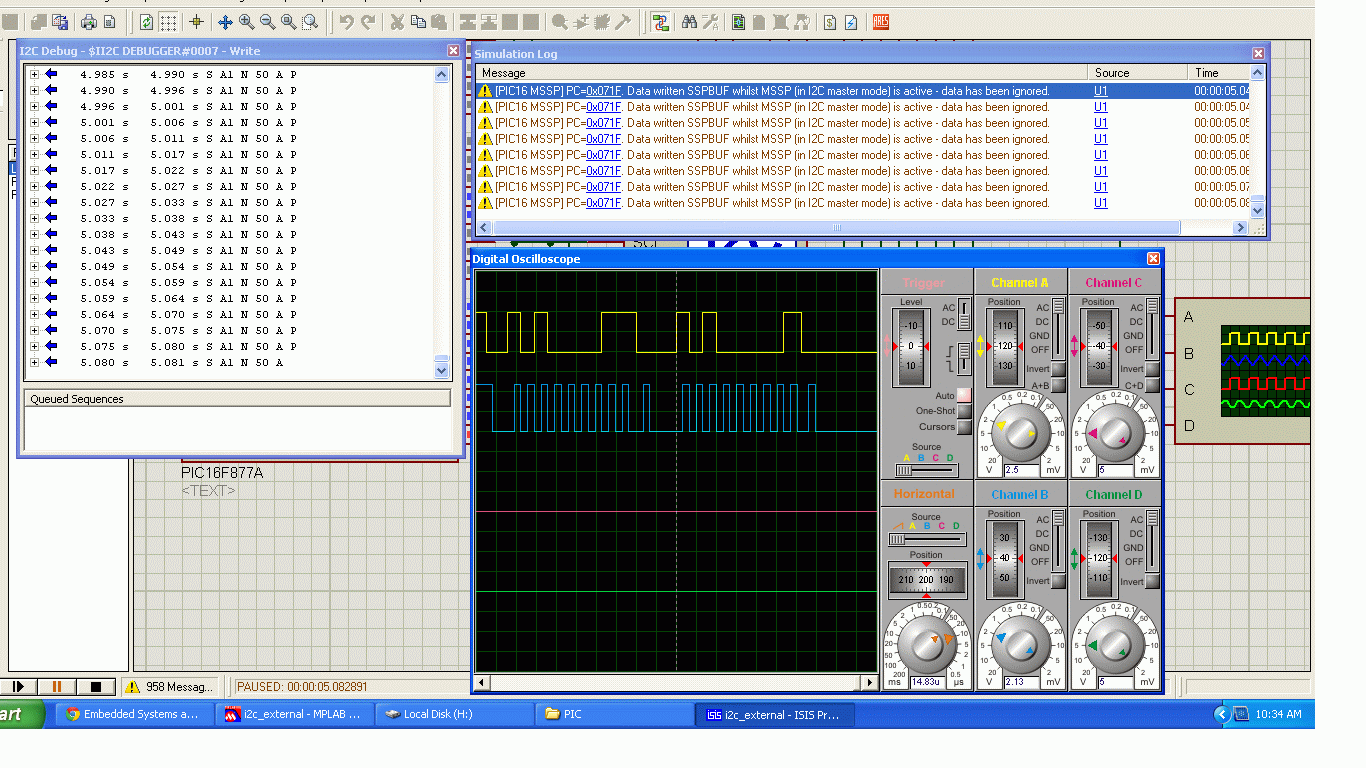Screen dimensions: 1366x768
Task: Click the pan/center view arrows icon
Action: point(225,22)
